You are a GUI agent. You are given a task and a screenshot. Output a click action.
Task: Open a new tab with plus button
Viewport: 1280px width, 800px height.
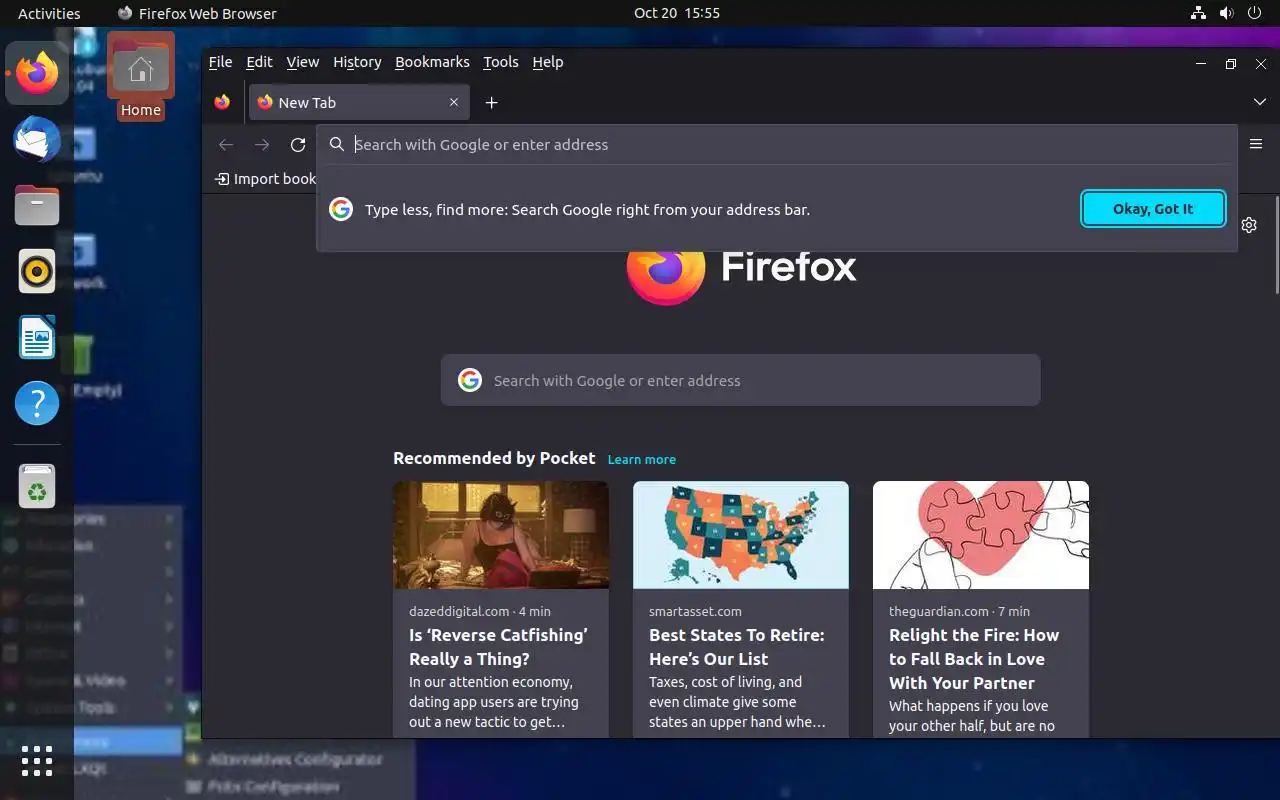click(x=491, y=102)
